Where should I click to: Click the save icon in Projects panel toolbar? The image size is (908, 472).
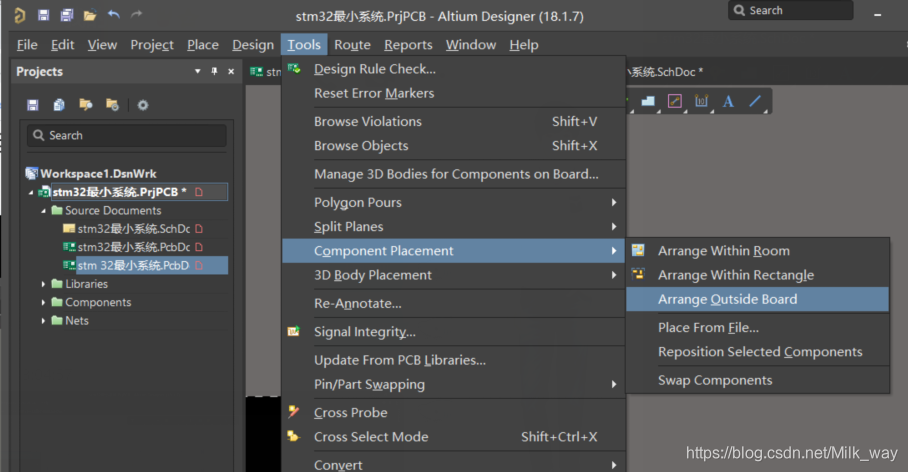pos(33,105)
